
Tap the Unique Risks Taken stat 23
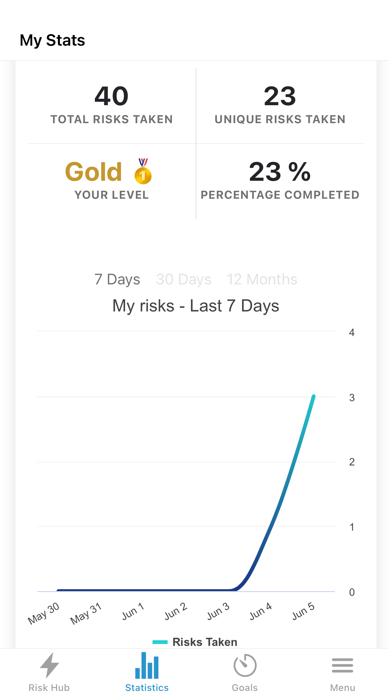(280, 96)
